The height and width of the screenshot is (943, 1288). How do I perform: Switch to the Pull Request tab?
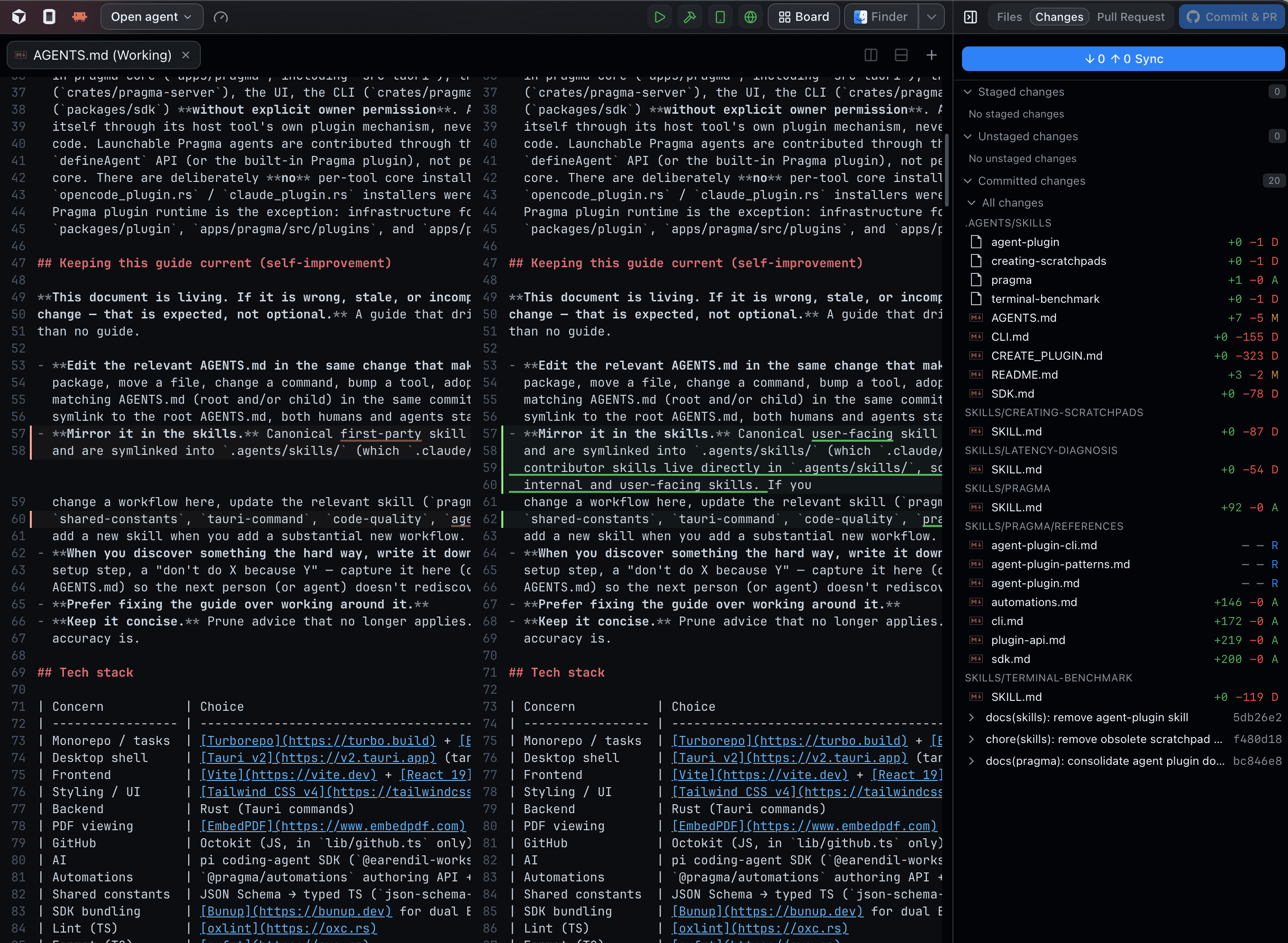[x=1131, y=17]
